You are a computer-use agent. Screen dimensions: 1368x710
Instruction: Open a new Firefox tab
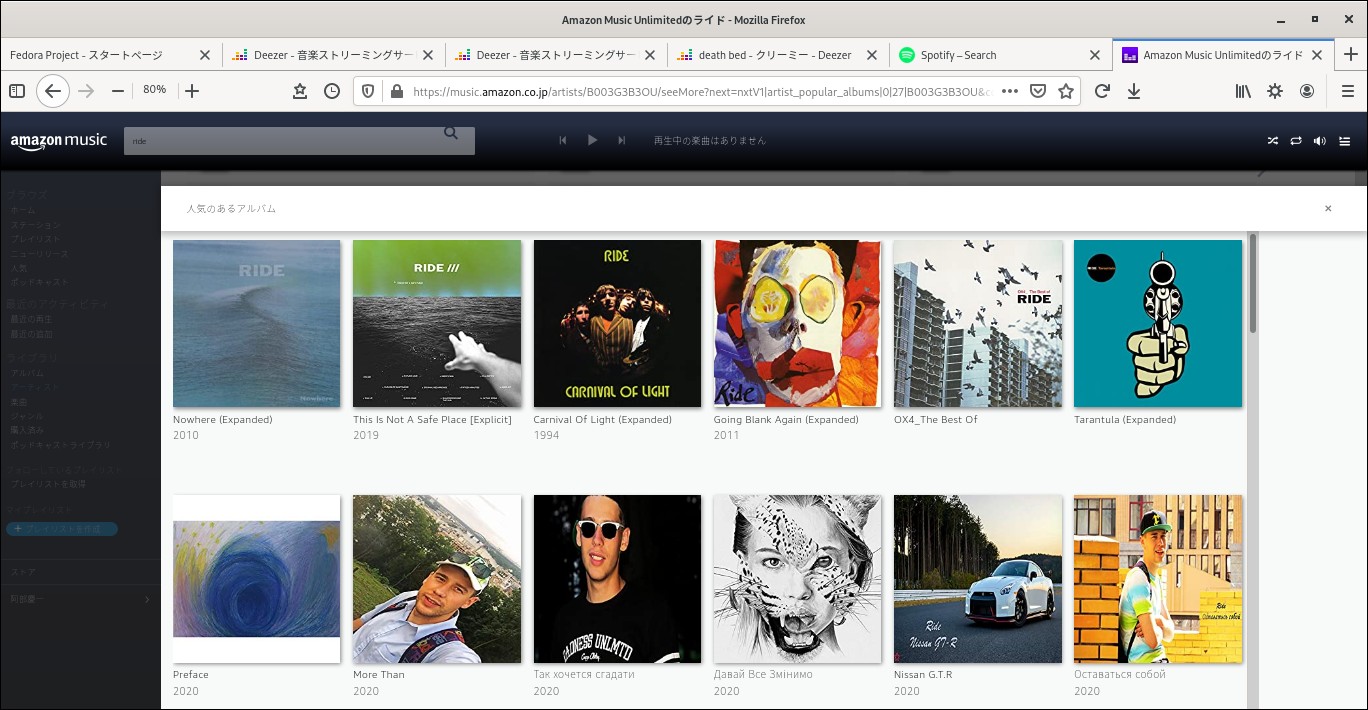(1352, 55)
